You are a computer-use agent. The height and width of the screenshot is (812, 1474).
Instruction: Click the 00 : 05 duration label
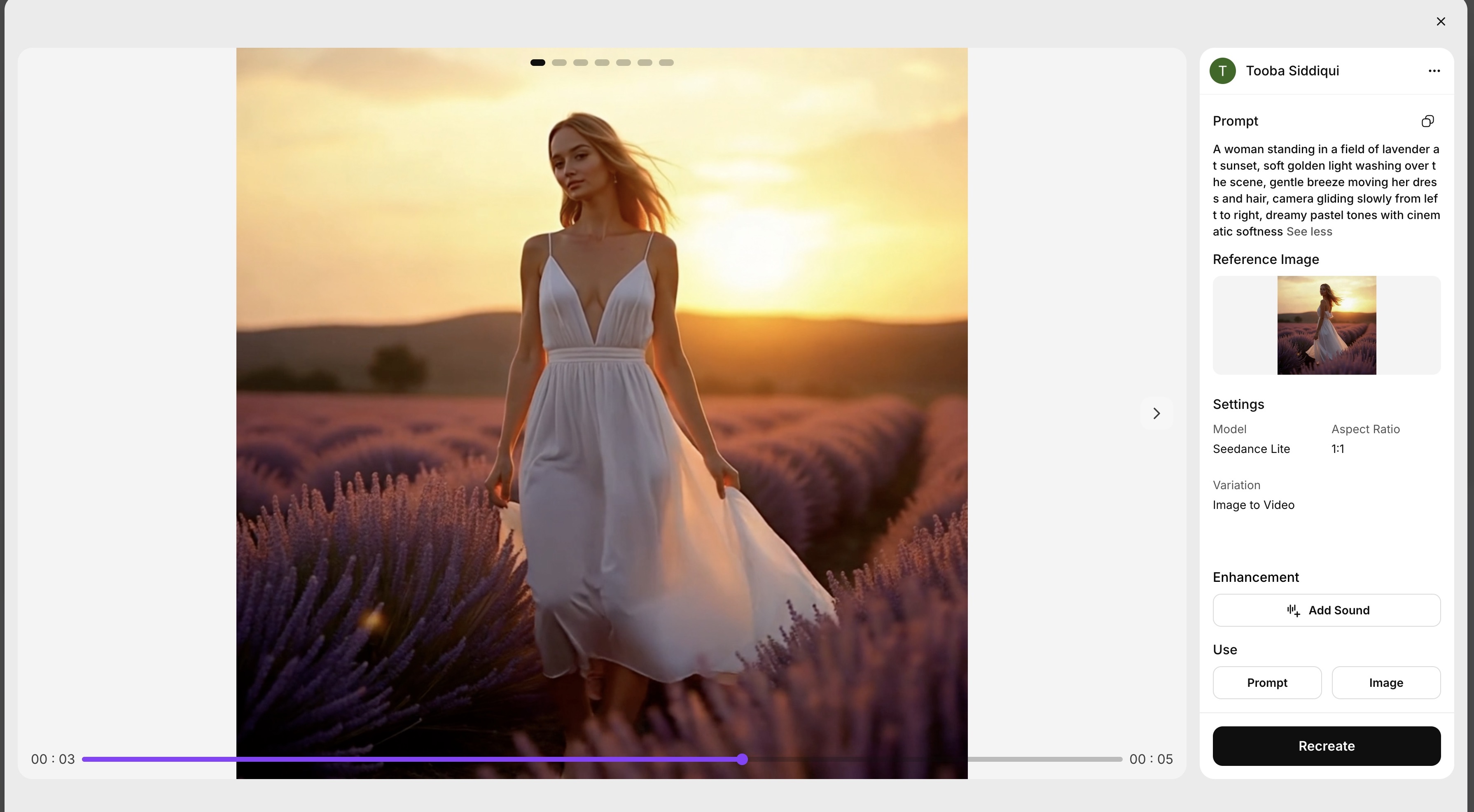tap(1151, 759)
